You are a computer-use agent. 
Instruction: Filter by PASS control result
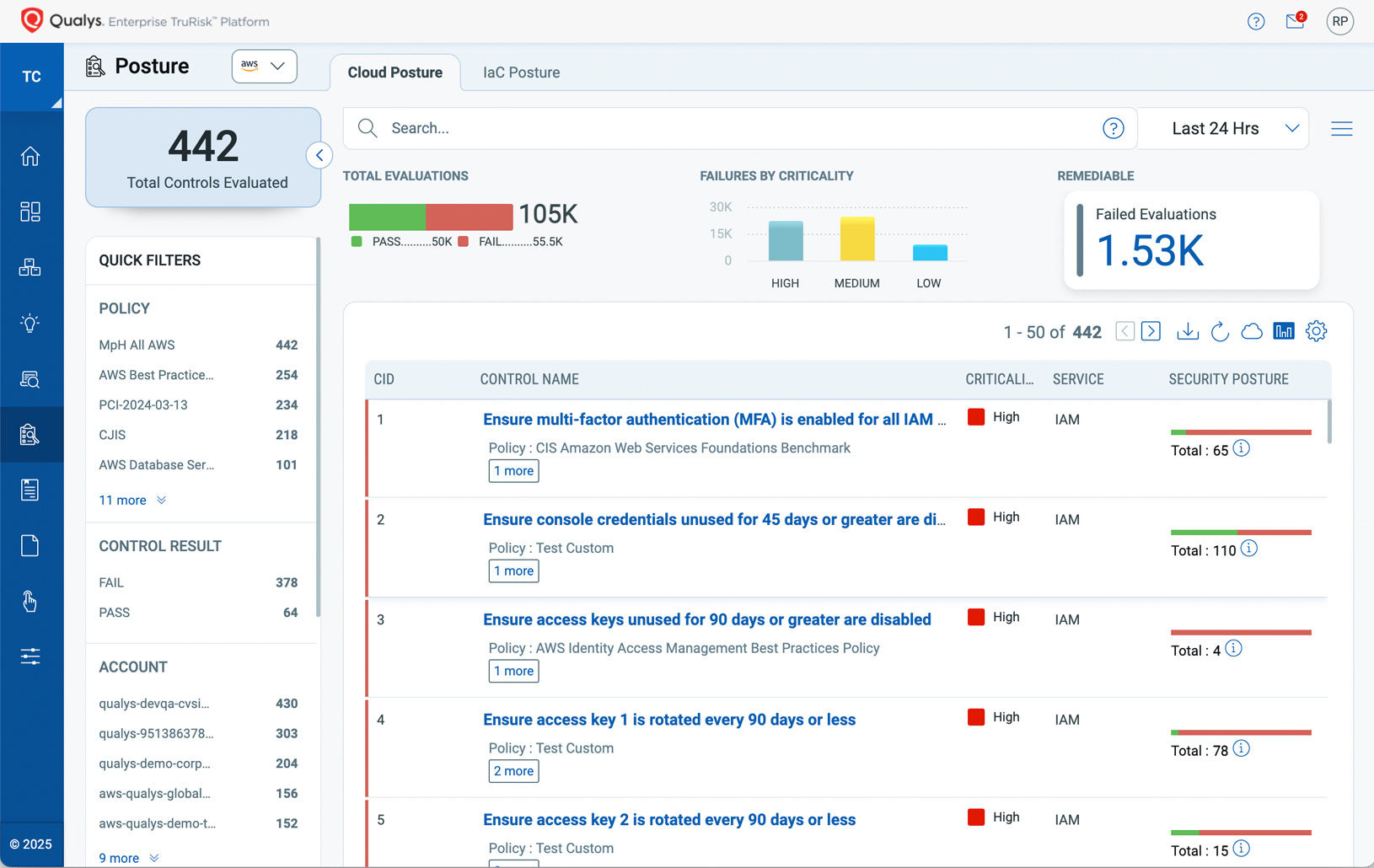pyautogui.click(x=198, y=613)
